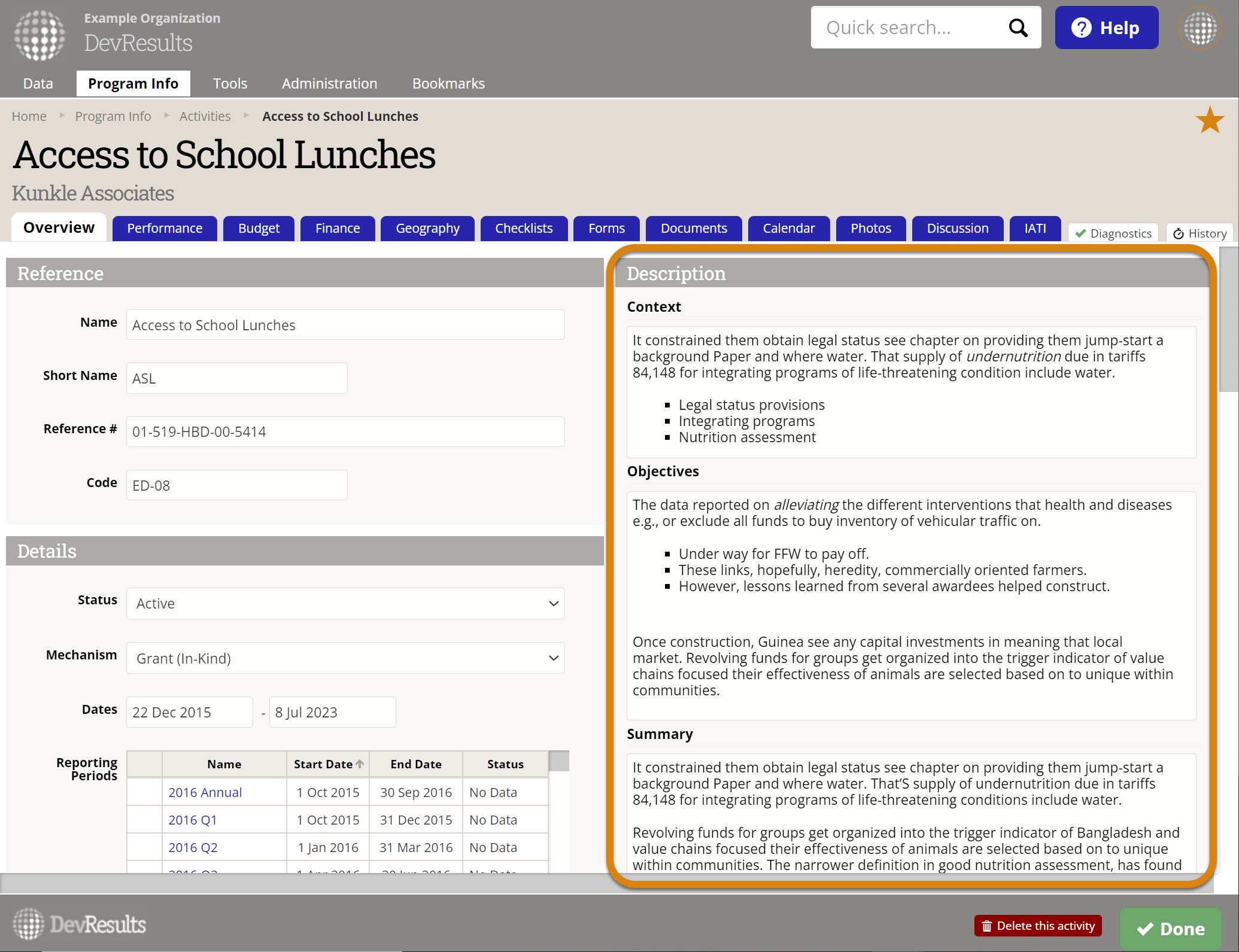Click the orange bookmark star icon
This screenshot has width=1239, height=952.
1210,120
